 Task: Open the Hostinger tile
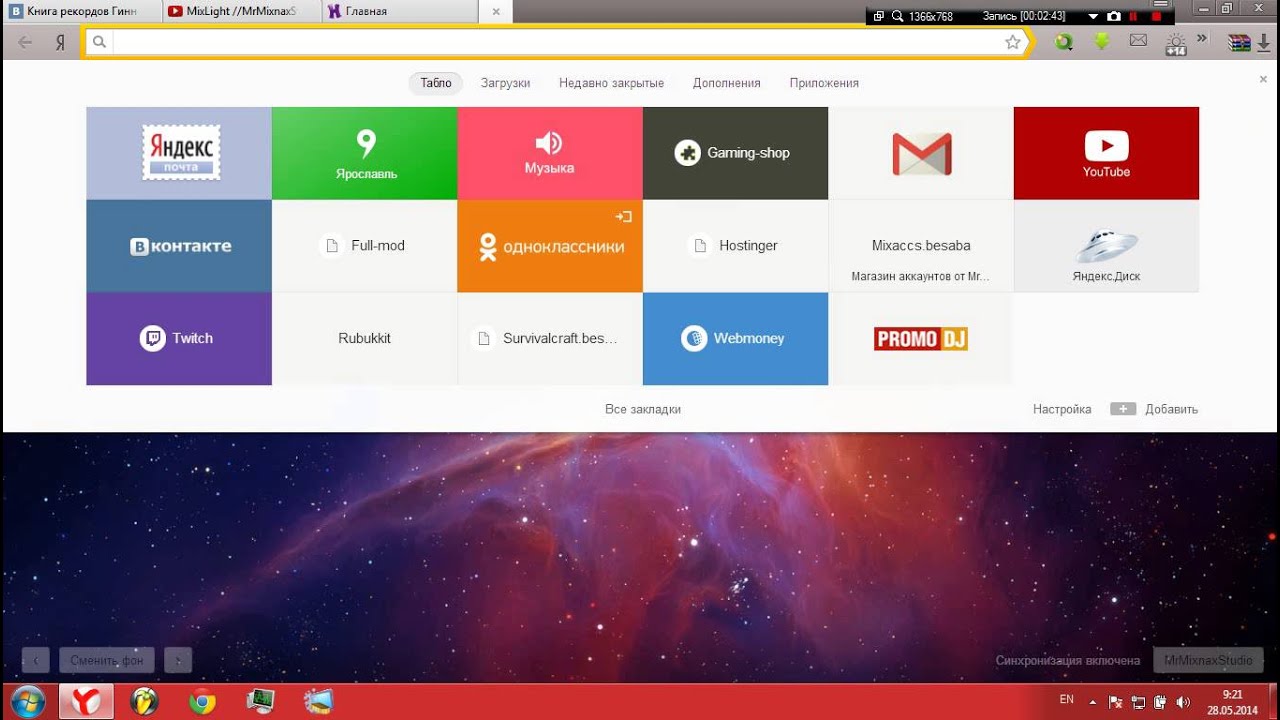(x=735, y=246)
